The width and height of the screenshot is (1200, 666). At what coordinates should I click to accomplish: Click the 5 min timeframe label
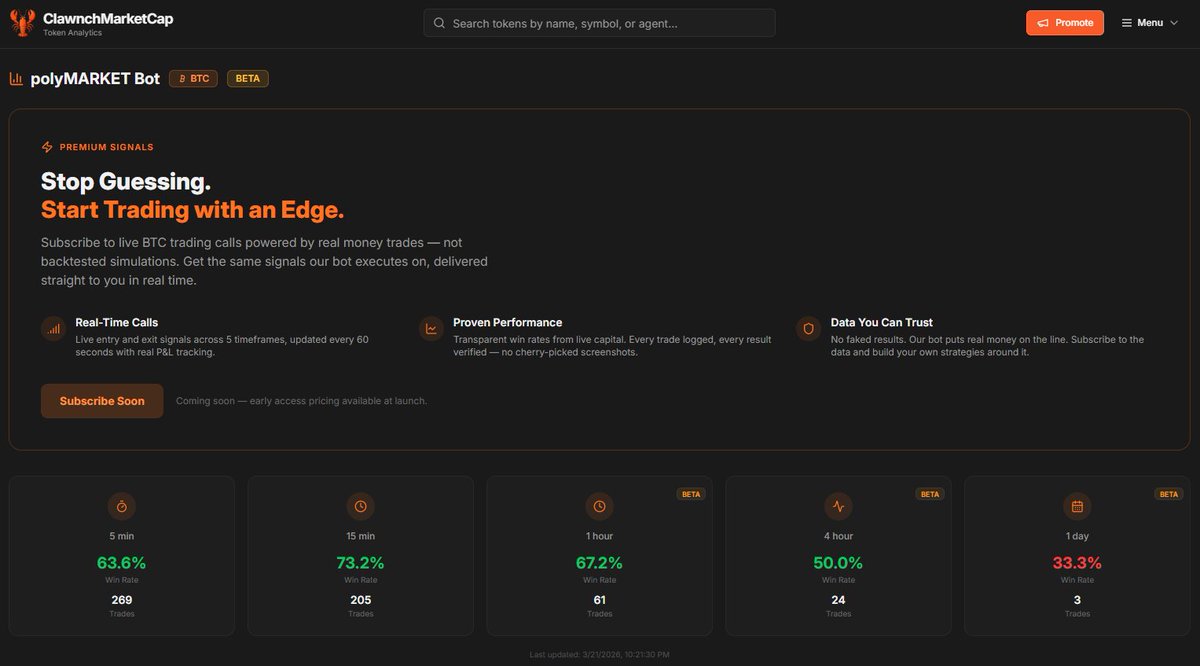coord(121,536)
